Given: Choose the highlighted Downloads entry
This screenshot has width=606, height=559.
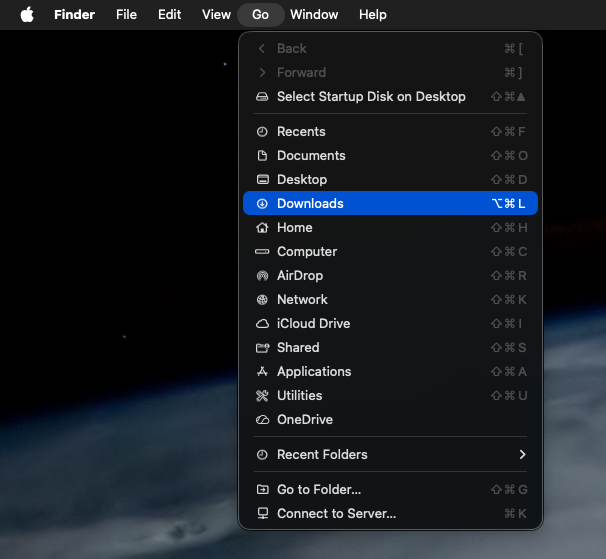Looking at the screenshot, I should point(390,203).
